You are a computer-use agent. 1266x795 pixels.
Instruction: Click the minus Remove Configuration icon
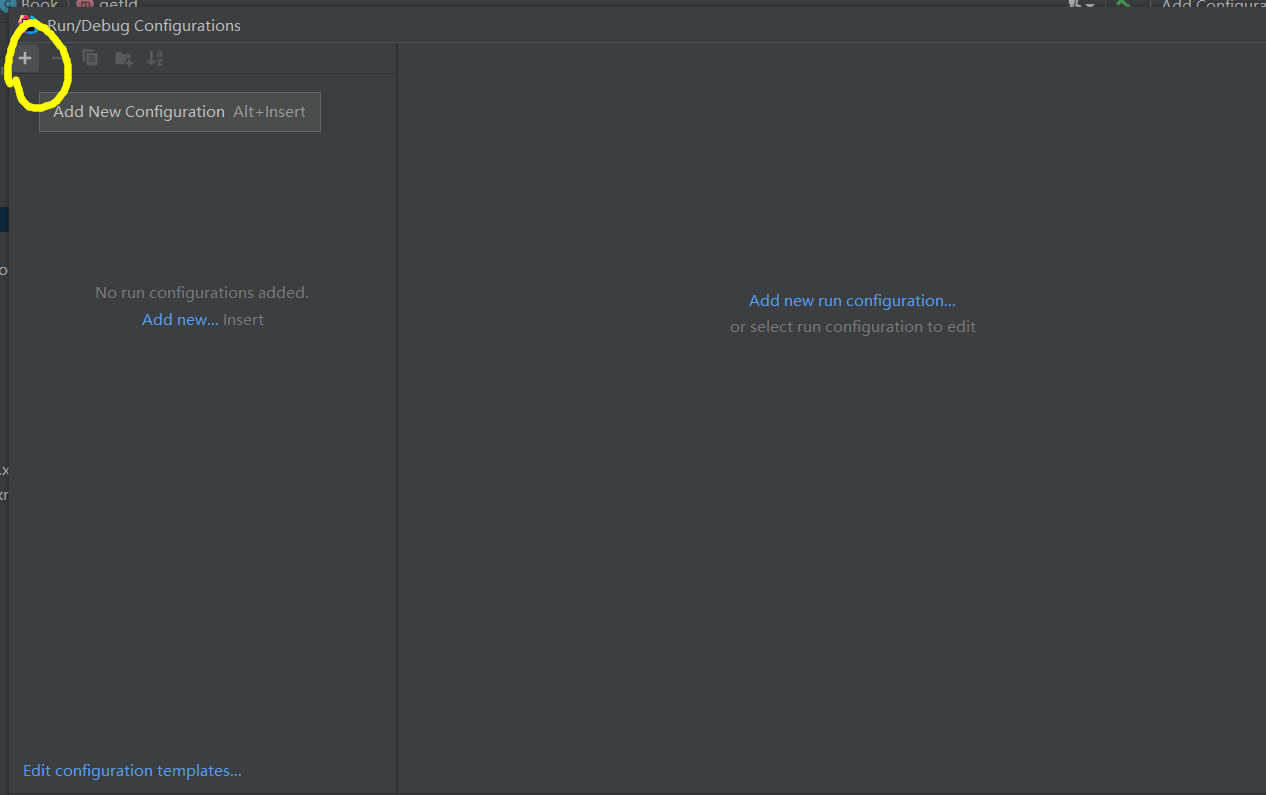tap(58, 58)
